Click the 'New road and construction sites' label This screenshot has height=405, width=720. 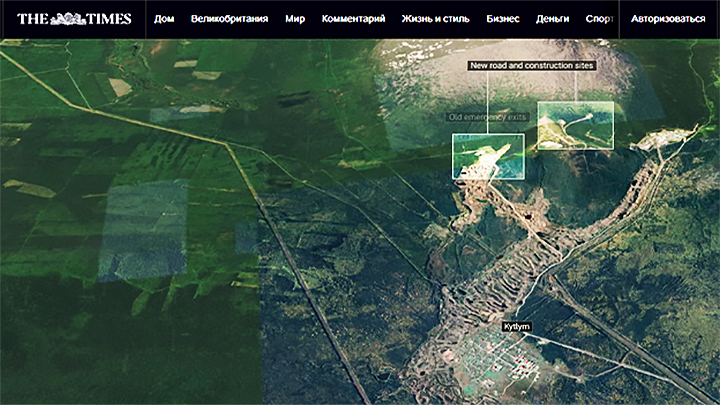pyautogui.click(x=532, y=66)
